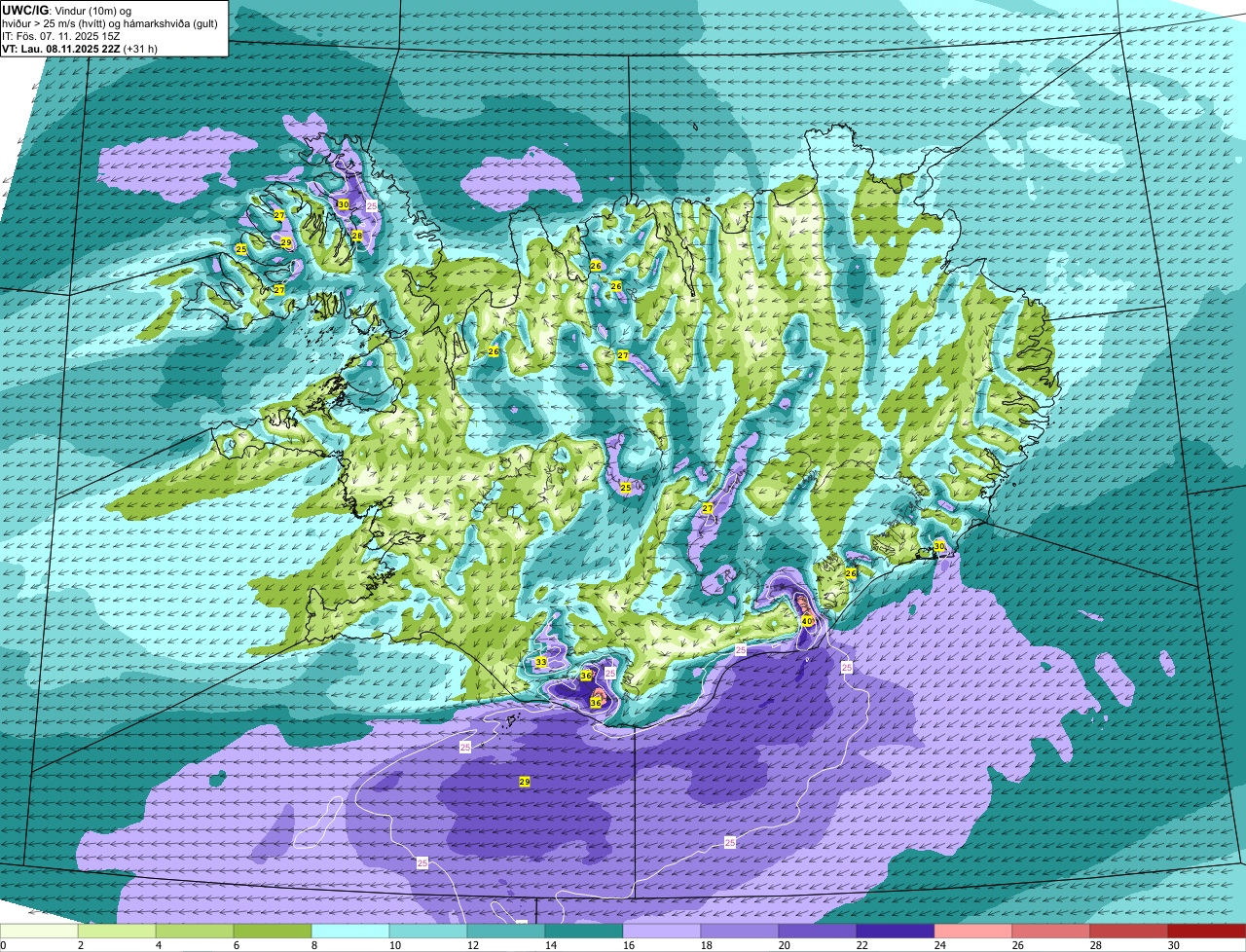Click the legend scale value "14"
The image size is (1246, 952).
pyautogui.click(x=551, y=945)
